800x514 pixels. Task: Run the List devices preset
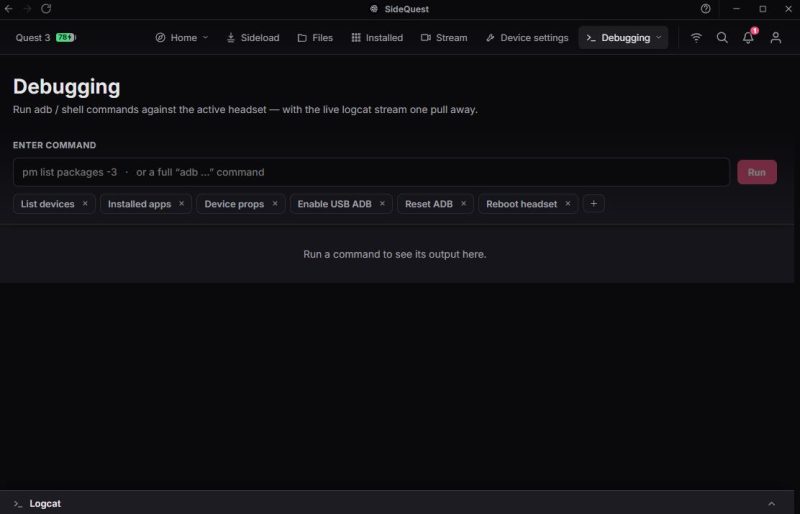click(x=47, y=204)
